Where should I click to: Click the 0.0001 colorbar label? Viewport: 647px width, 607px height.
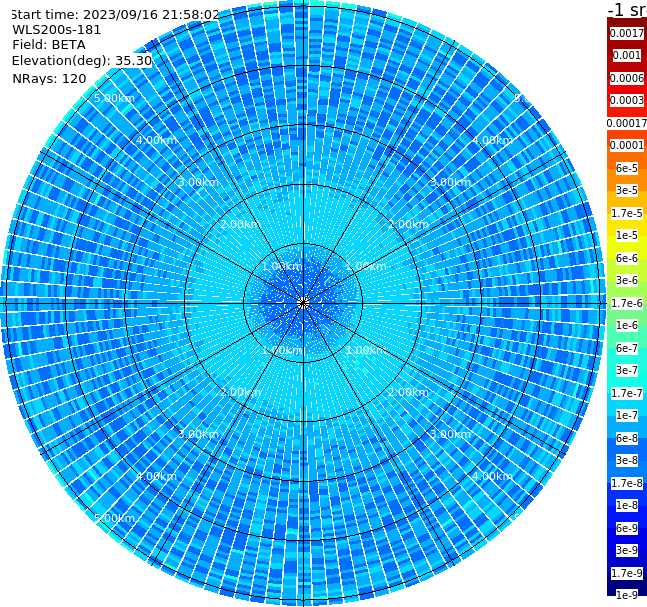pos(627,145)
